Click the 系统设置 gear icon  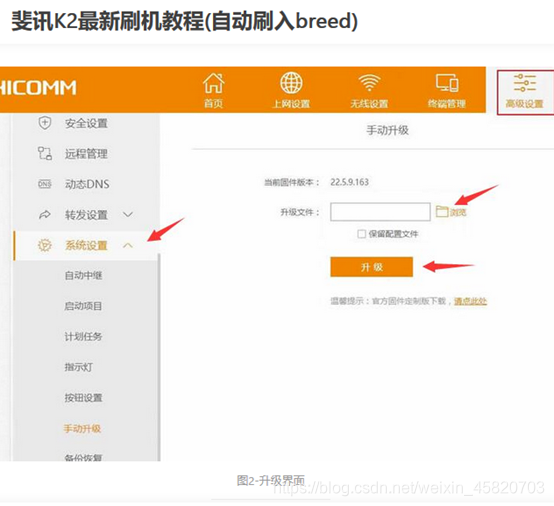[x=45, y=245]
